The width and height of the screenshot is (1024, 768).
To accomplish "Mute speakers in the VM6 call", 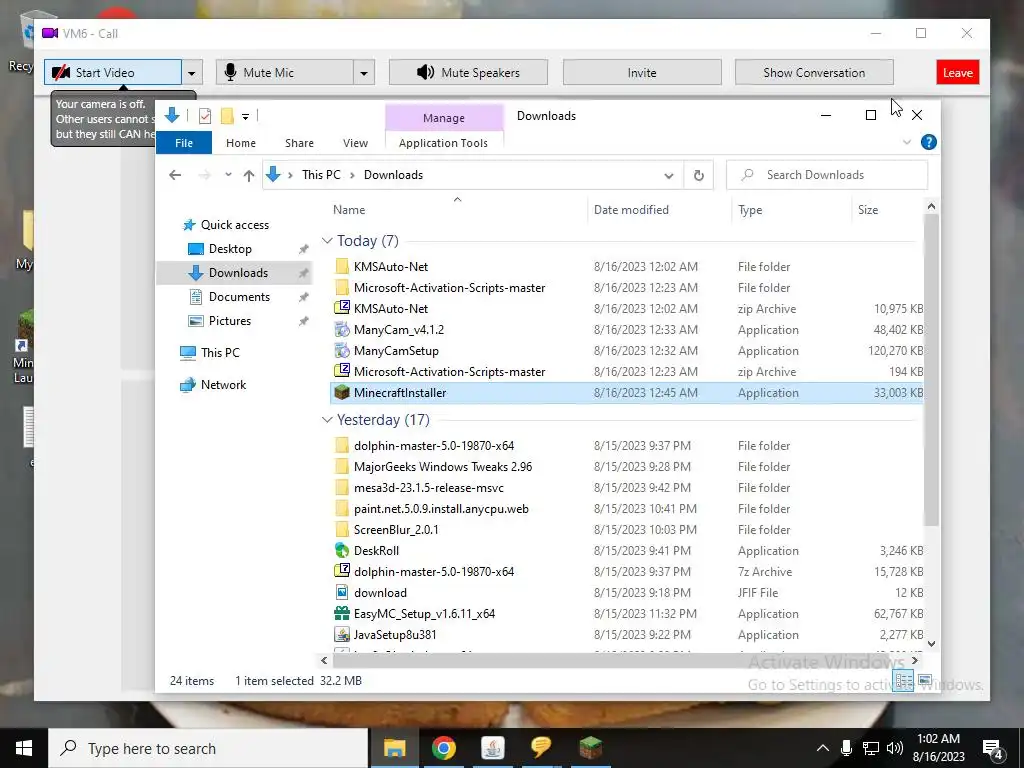I will coord(468,72).
